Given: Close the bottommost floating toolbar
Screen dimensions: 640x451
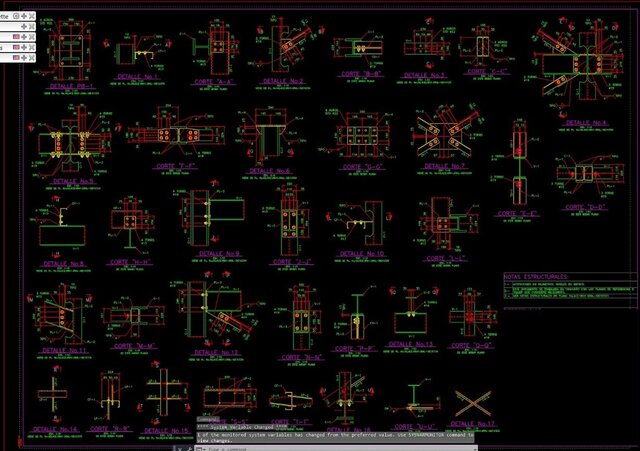Looking at the screenshot, I should (31, 58).
